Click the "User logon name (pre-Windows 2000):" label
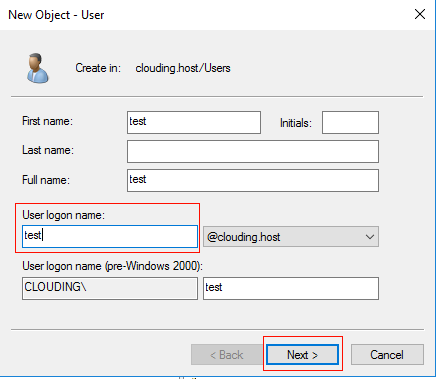The width and height of the screenshot is (436, 379). pyautogui.click(x=112, y=266)
